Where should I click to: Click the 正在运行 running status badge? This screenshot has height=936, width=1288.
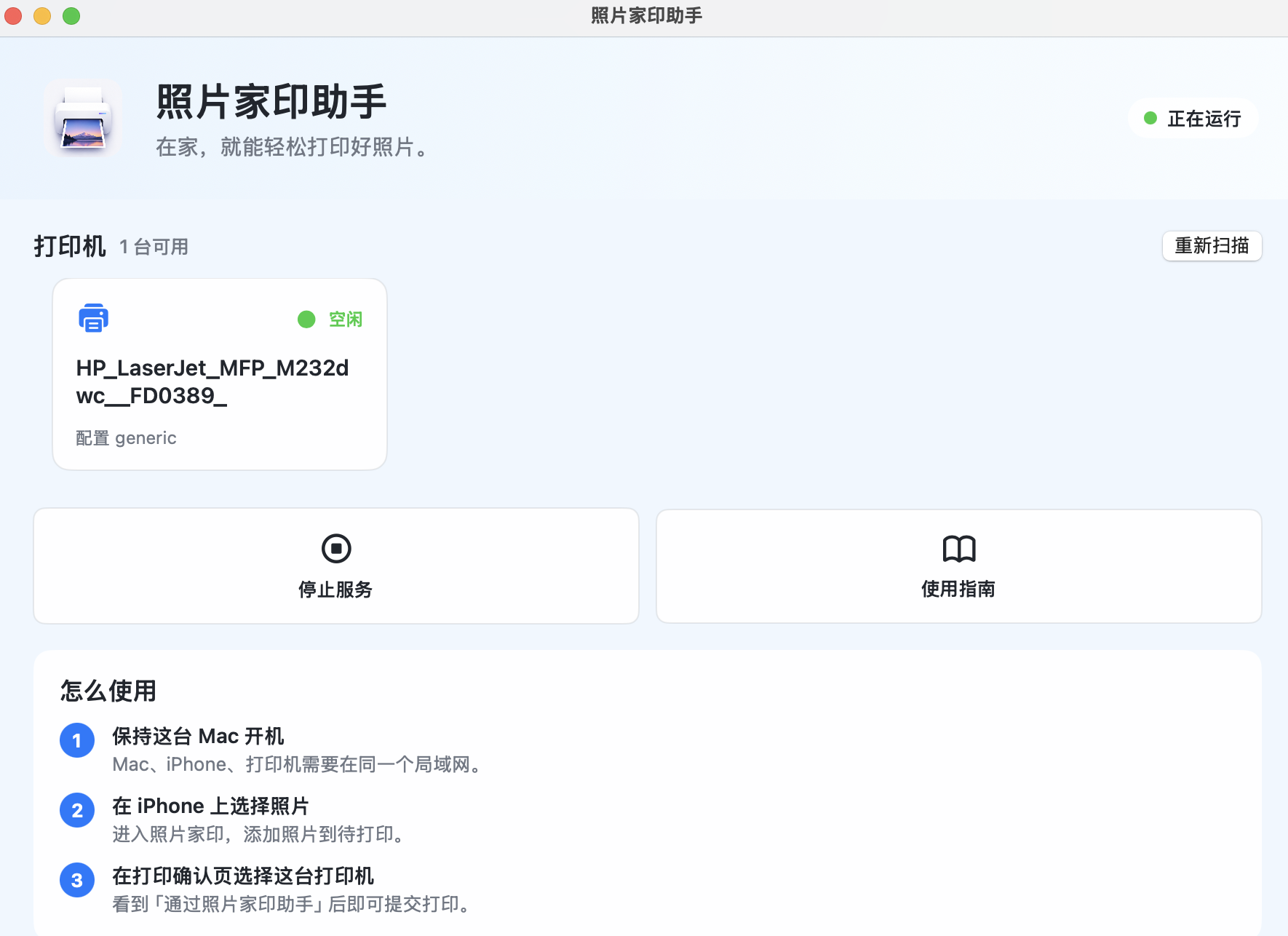(1193, 119)
